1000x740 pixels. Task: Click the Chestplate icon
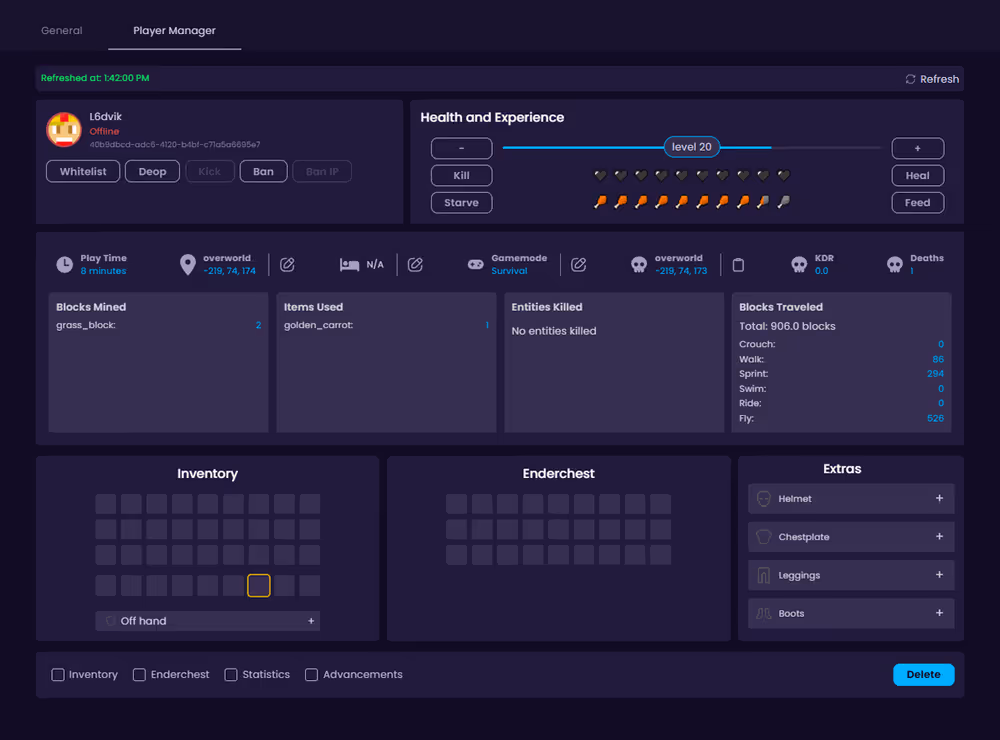pos(763,536)
